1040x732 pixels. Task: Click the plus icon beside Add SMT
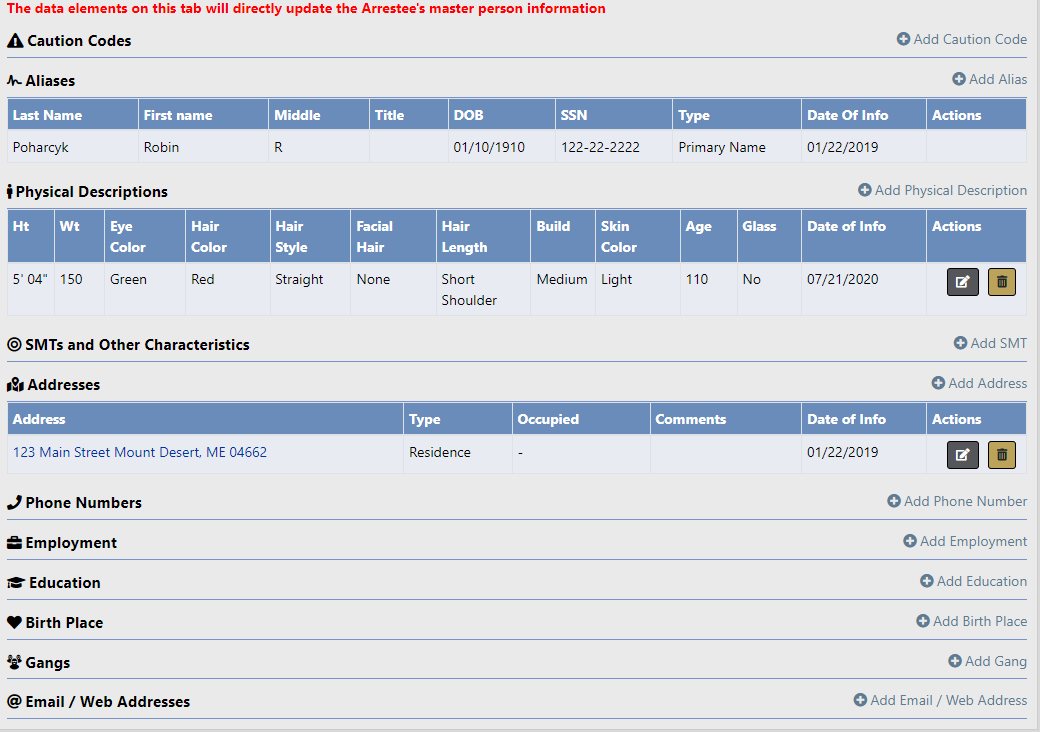tap(960, 343)
